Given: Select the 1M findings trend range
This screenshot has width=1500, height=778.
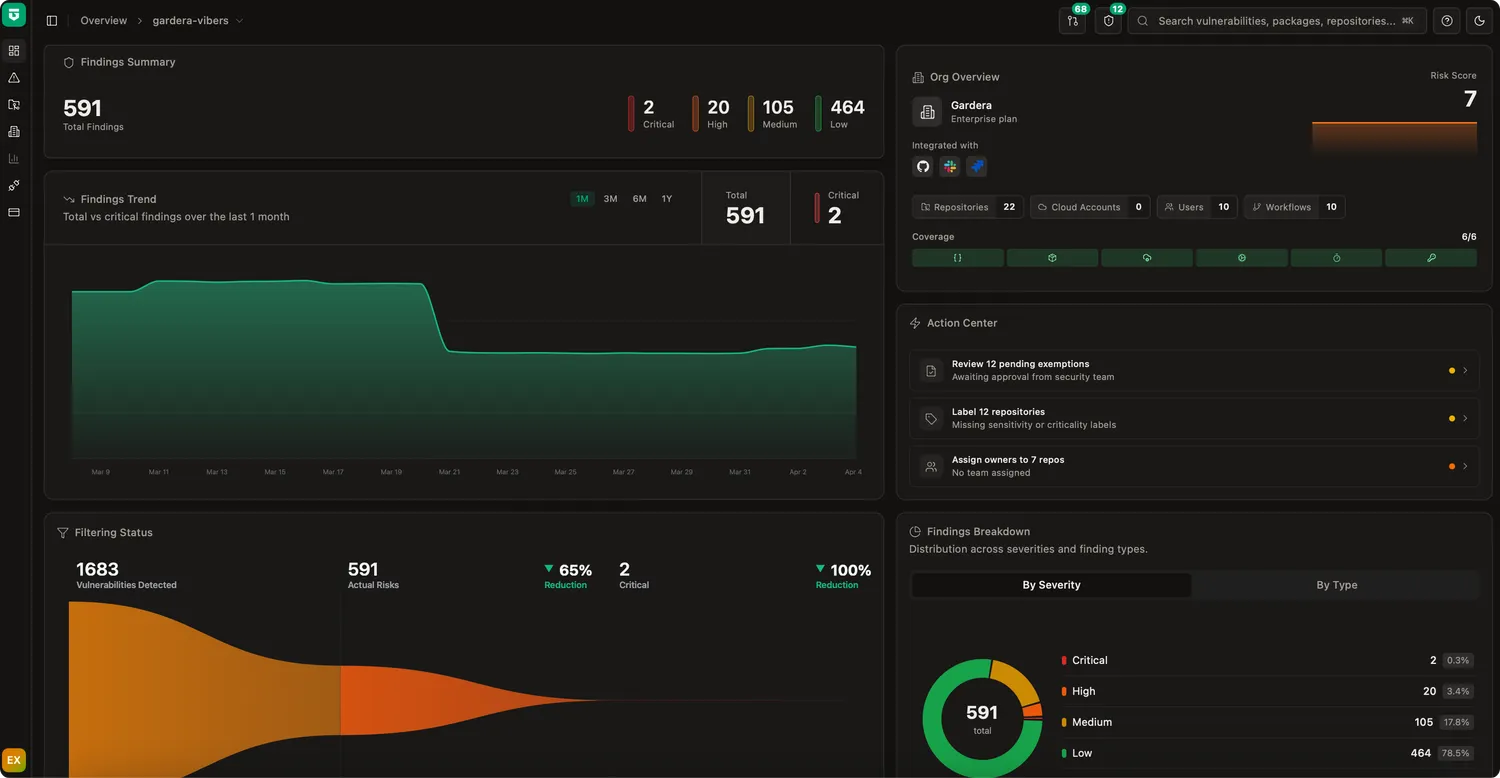Looking at the screenshot, I should [582, 198].
